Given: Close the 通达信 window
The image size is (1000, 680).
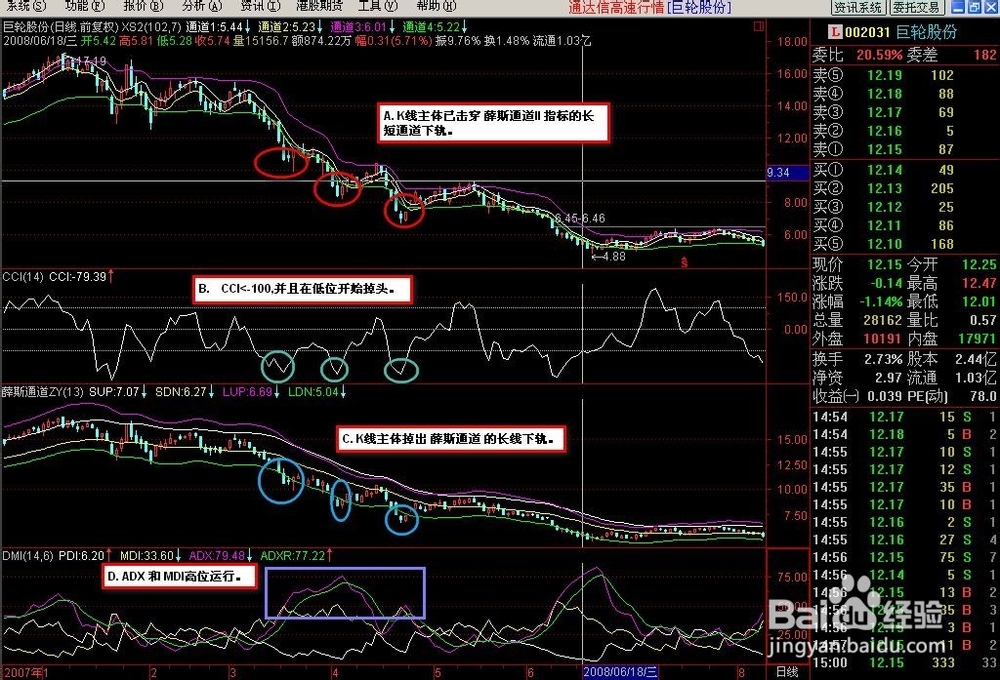Looking at the screenshot, I should 990,7.
